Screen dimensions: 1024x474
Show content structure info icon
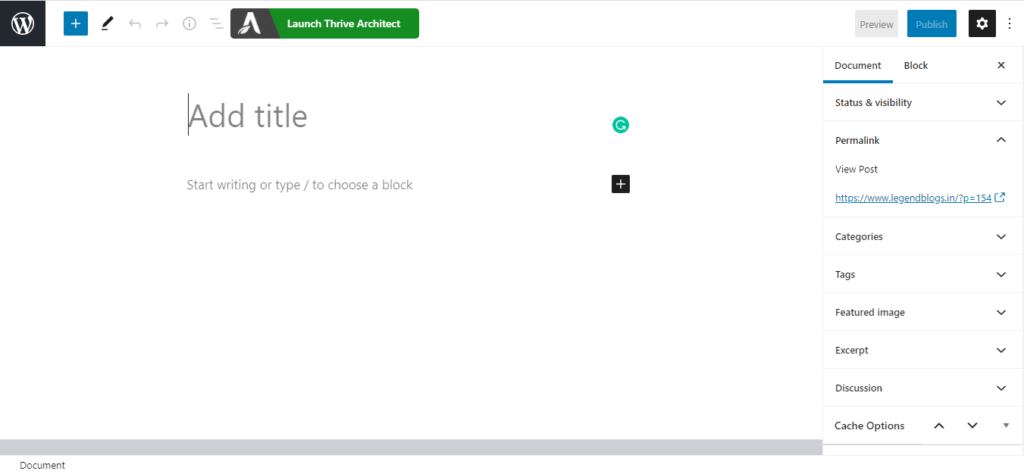(x=189, y=24)
